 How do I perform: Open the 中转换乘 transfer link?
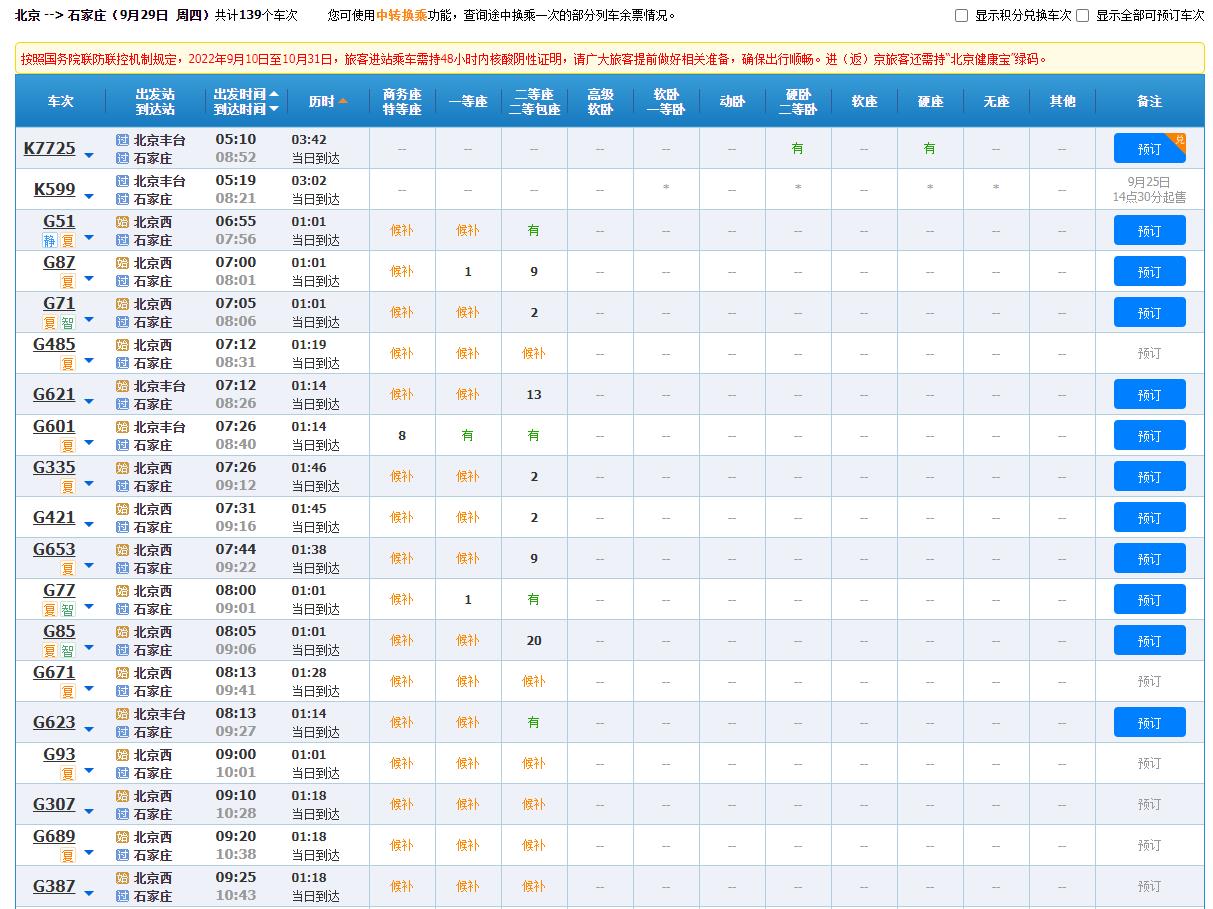coord(401,16)
